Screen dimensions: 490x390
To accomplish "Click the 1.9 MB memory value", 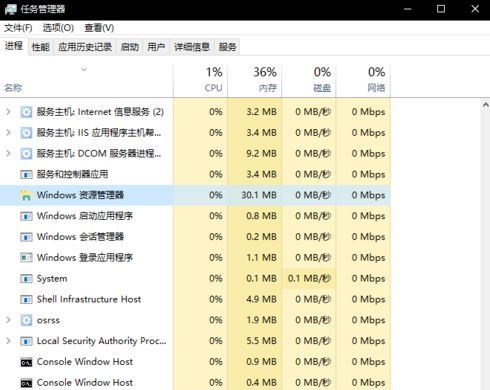I will pyautogui.click(x=262, y=320).
